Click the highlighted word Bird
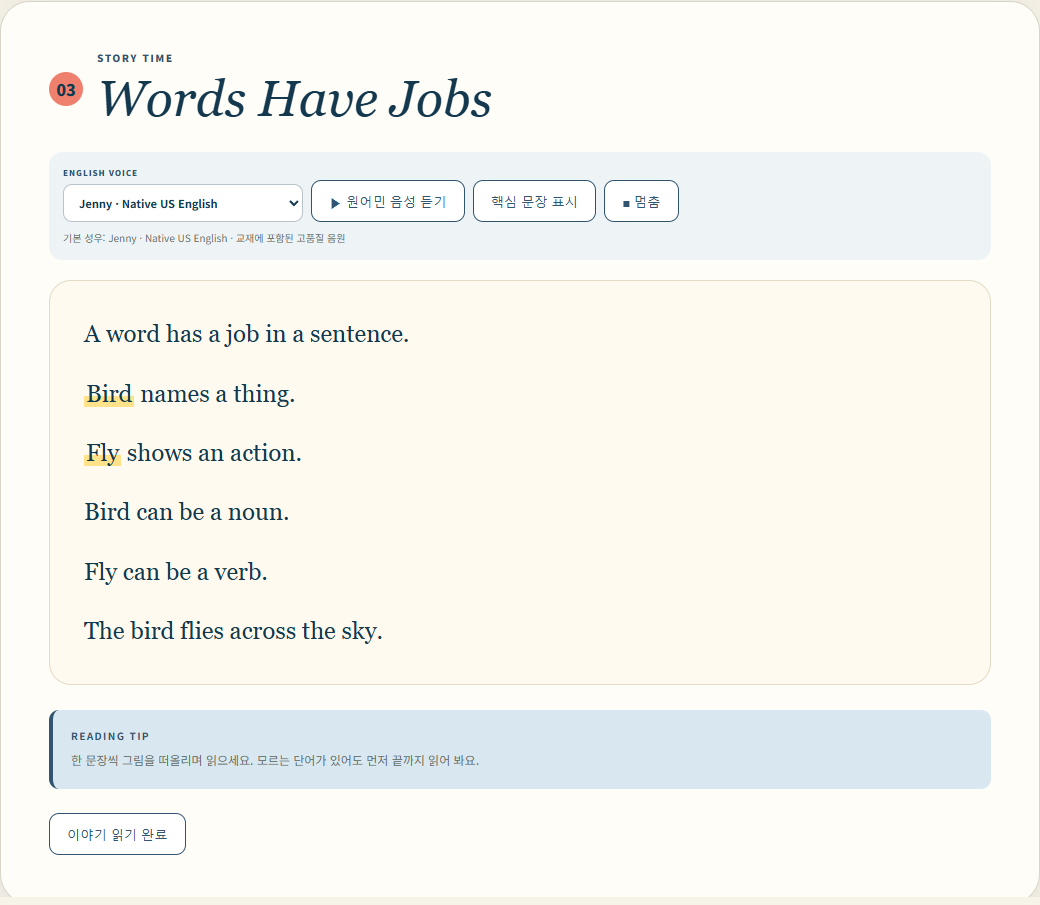 (109, 394)
